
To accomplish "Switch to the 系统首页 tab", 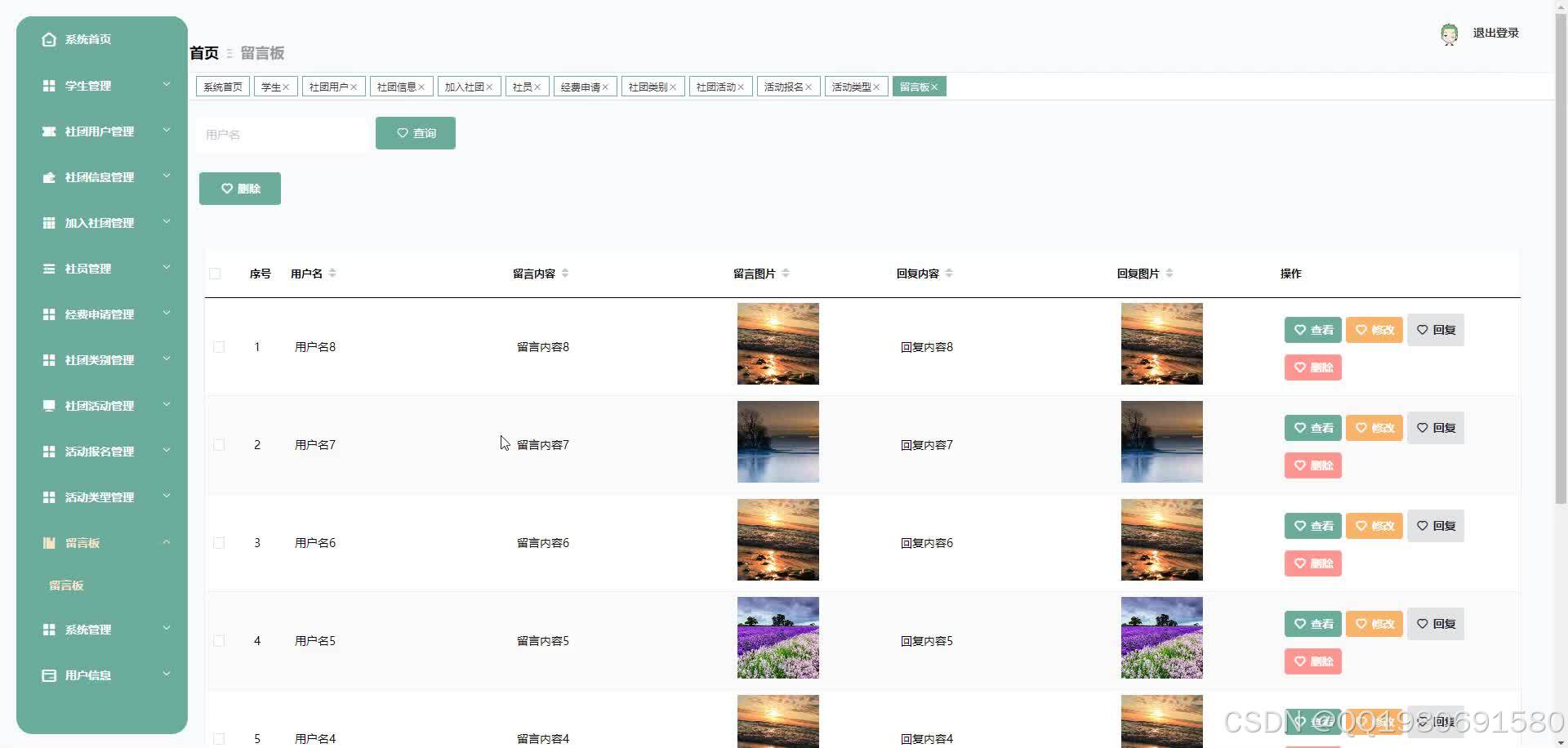I will (x=223, y=87).
